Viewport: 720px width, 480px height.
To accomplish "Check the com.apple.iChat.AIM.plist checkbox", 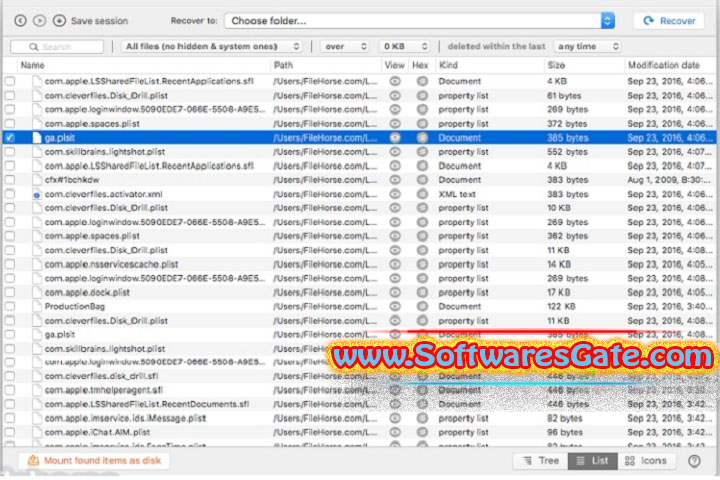I will 10,432.
